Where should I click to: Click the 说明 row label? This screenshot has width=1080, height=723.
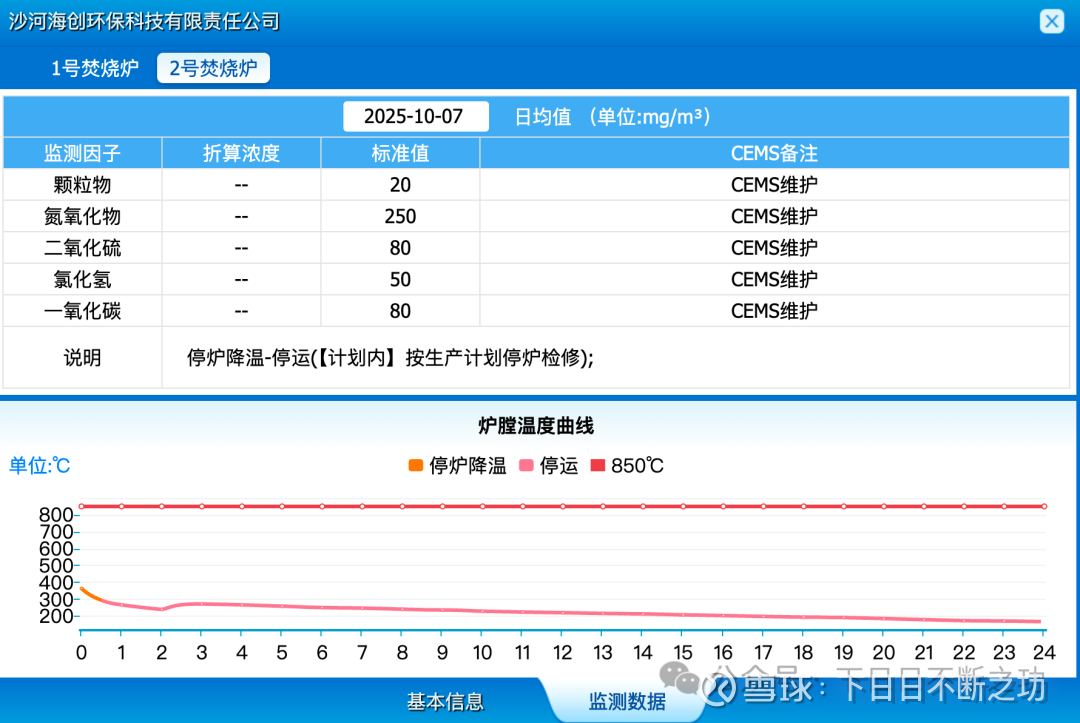coord(83,358)
